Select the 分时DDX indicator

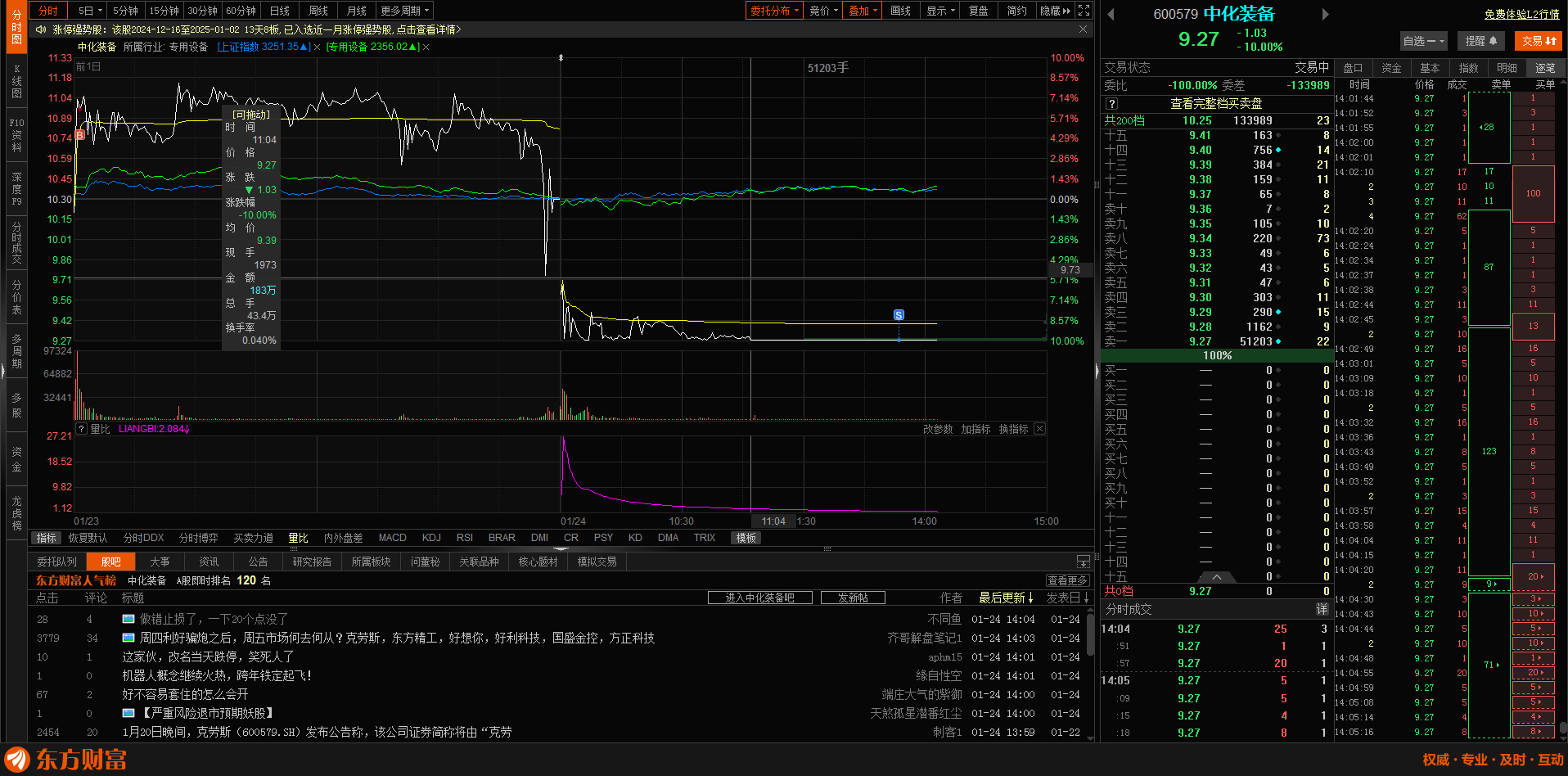pyautogui.click(x=143, y=538)
